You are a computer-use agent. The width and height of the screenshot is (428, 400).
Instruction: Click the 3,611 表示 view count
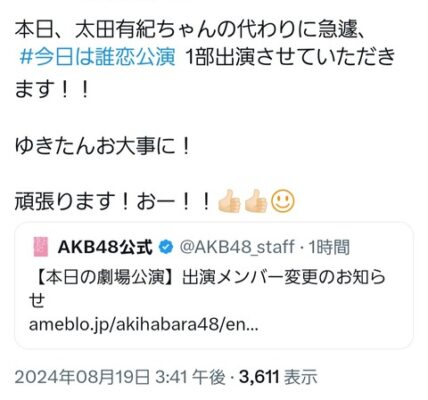pyautogui.click(x=278, y=377)
